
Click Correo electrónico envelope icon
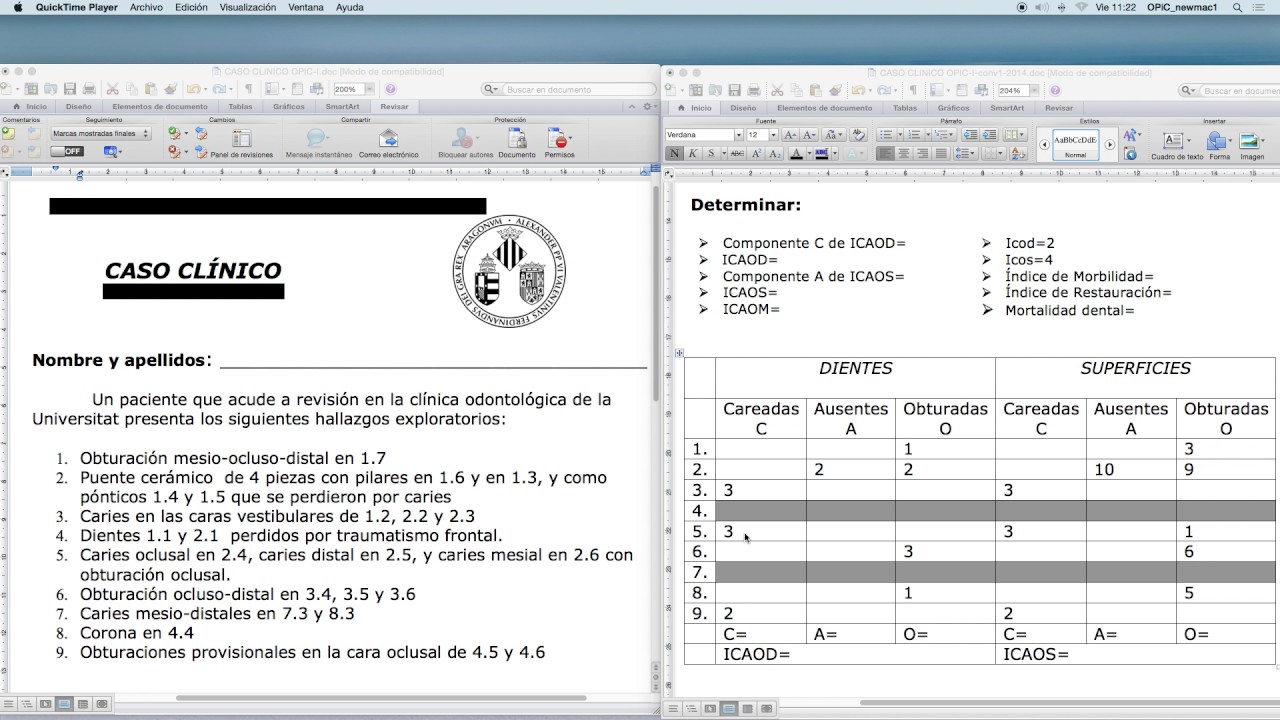389,137
